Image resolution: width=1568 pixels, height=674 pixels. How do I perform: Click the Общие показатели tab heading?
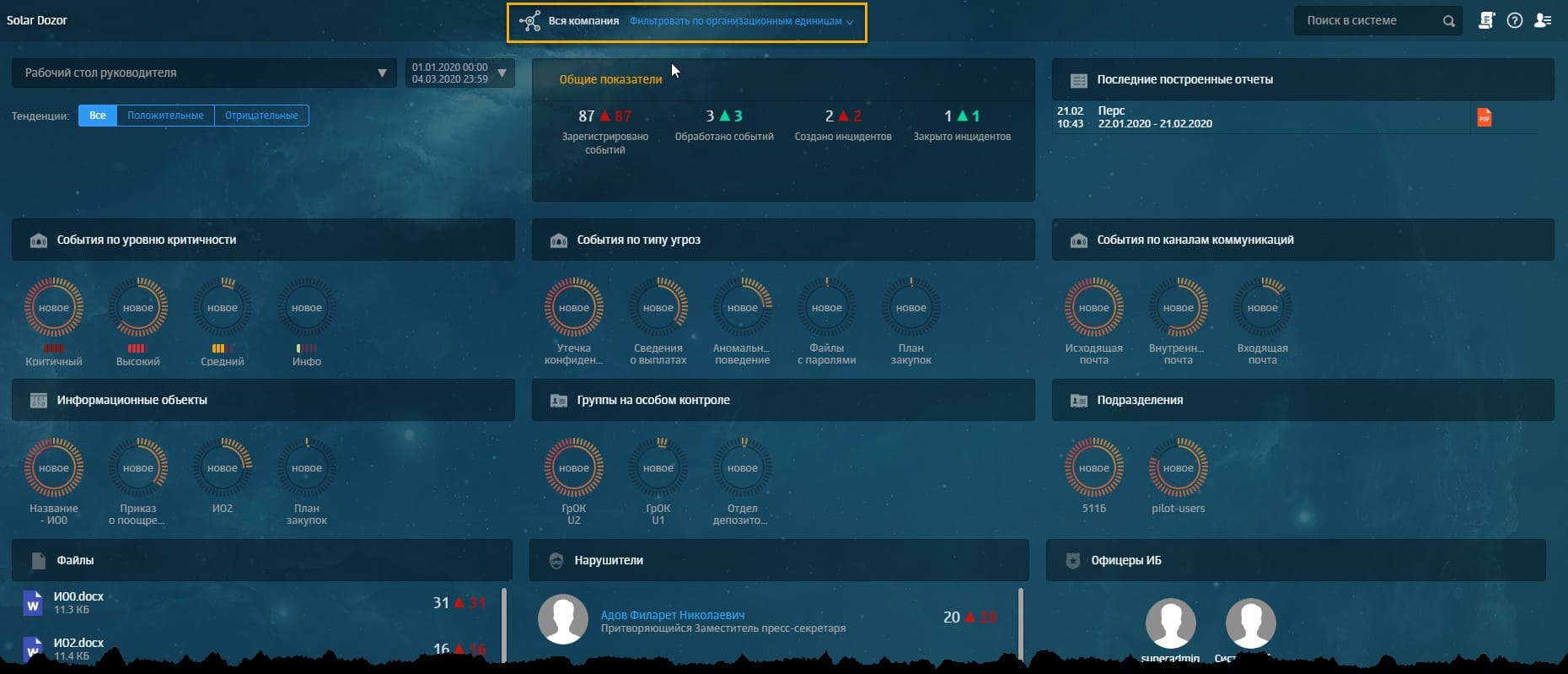pyautogui.click(x=610, y=79)
